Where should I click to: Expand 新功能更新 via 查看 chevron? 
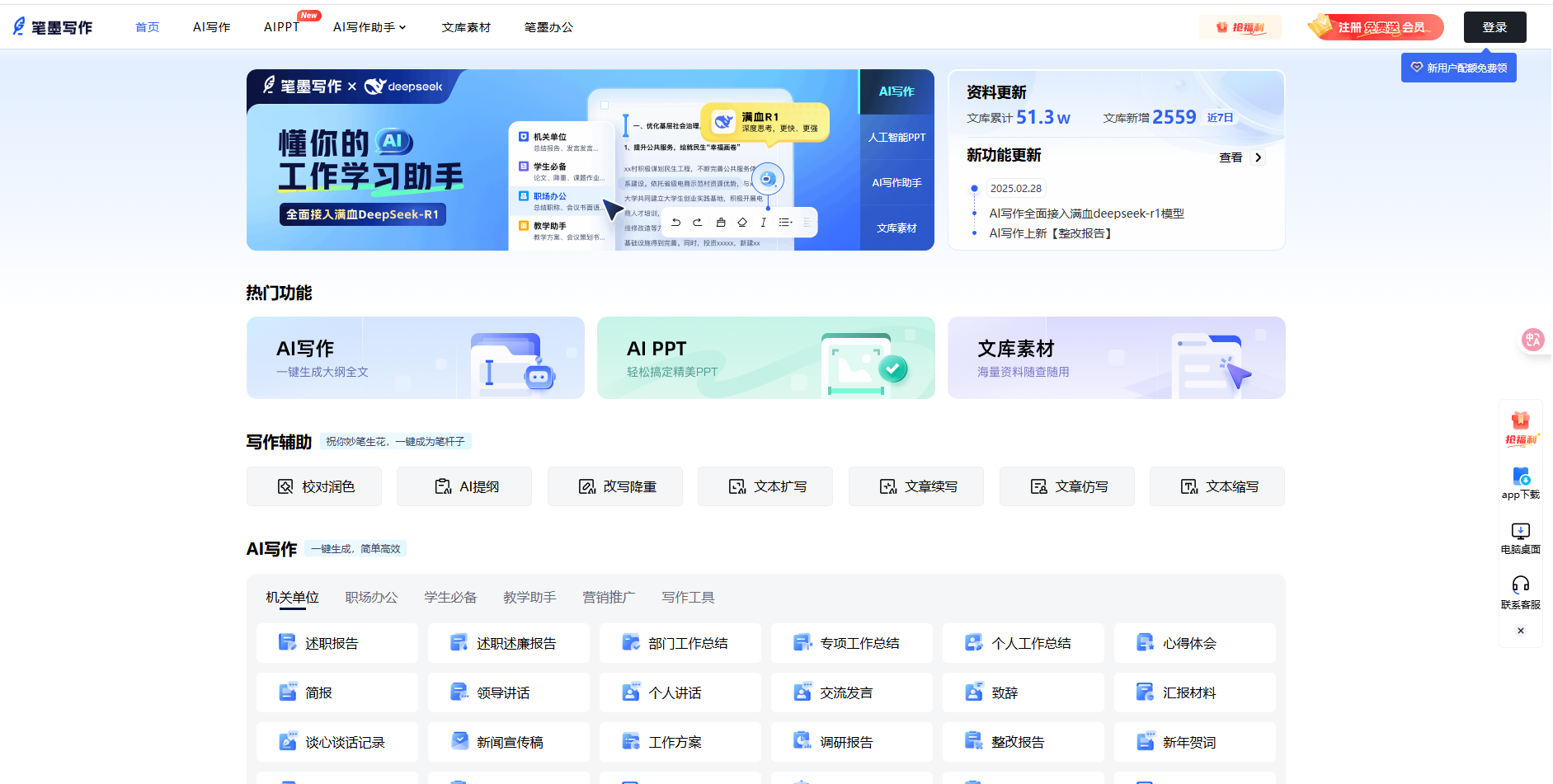[1258, 157]
